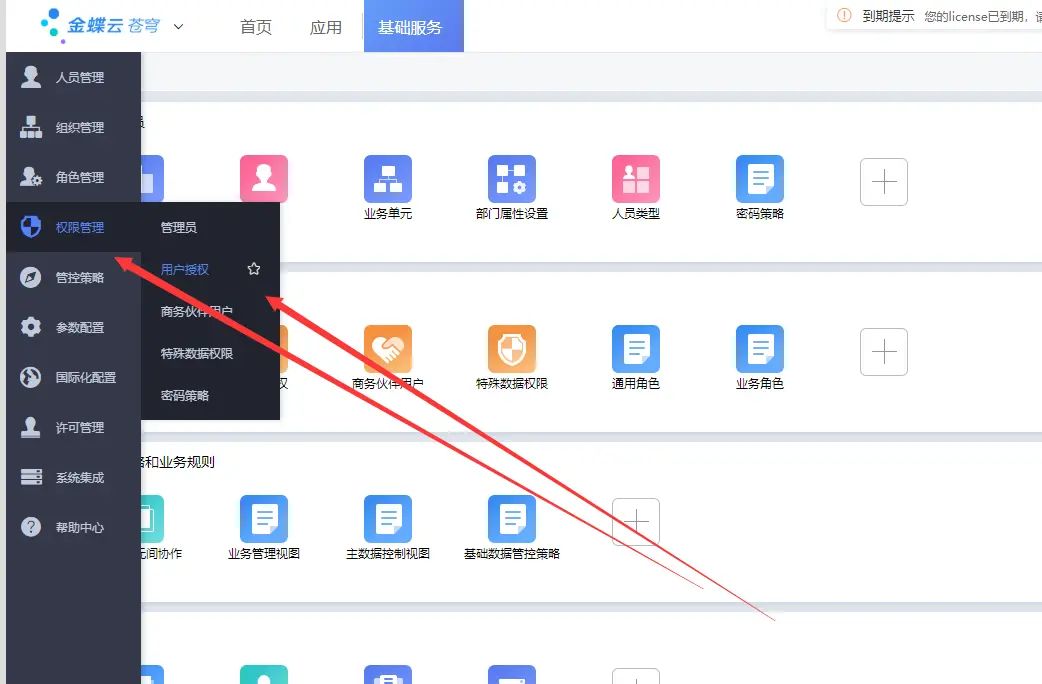The image size is (1042, 684).
Task: Switch to the 应用 tab
Action: (x=326, y=27)
